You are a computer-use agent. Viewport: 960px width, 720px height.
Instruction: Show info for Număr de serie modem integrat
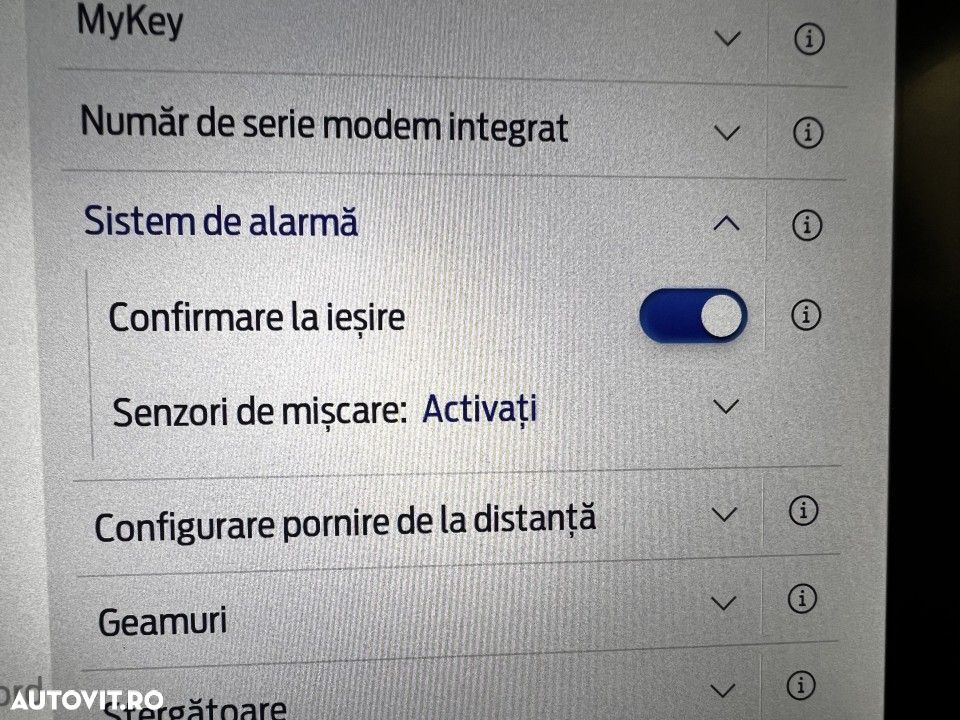point(808,132)
